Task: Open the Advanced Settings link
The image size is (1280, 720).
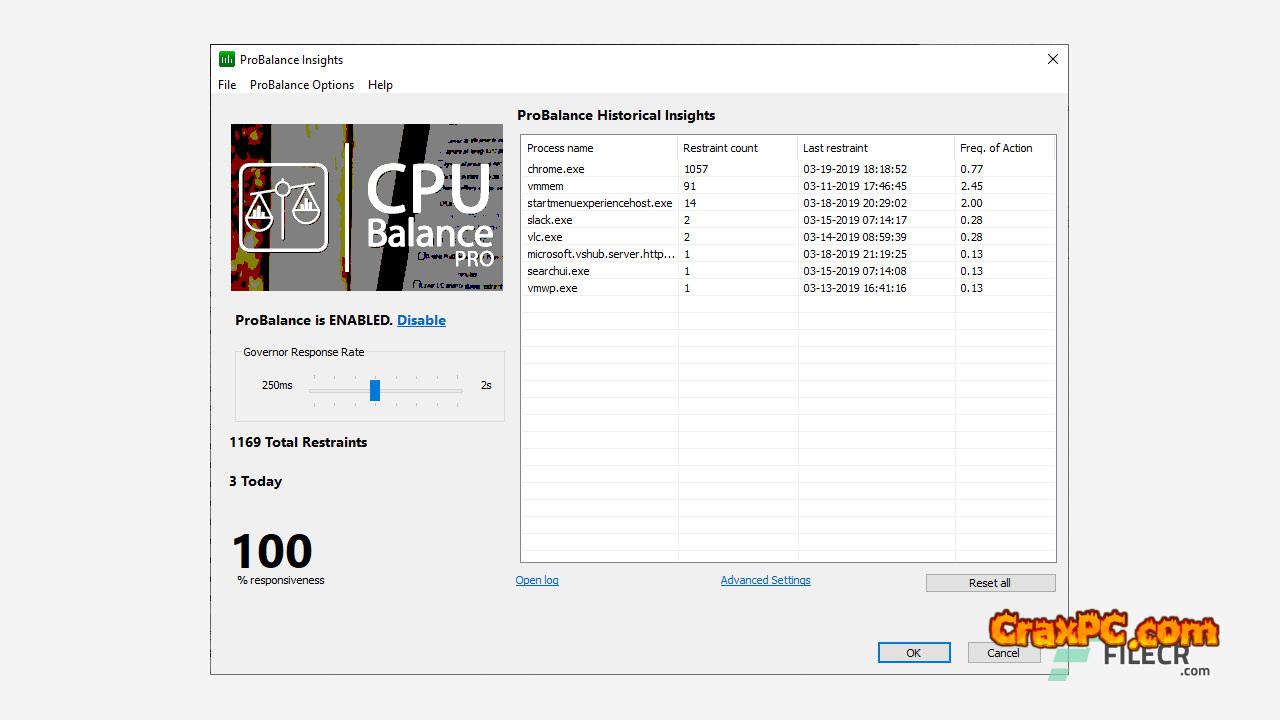Action: [765, 580]
